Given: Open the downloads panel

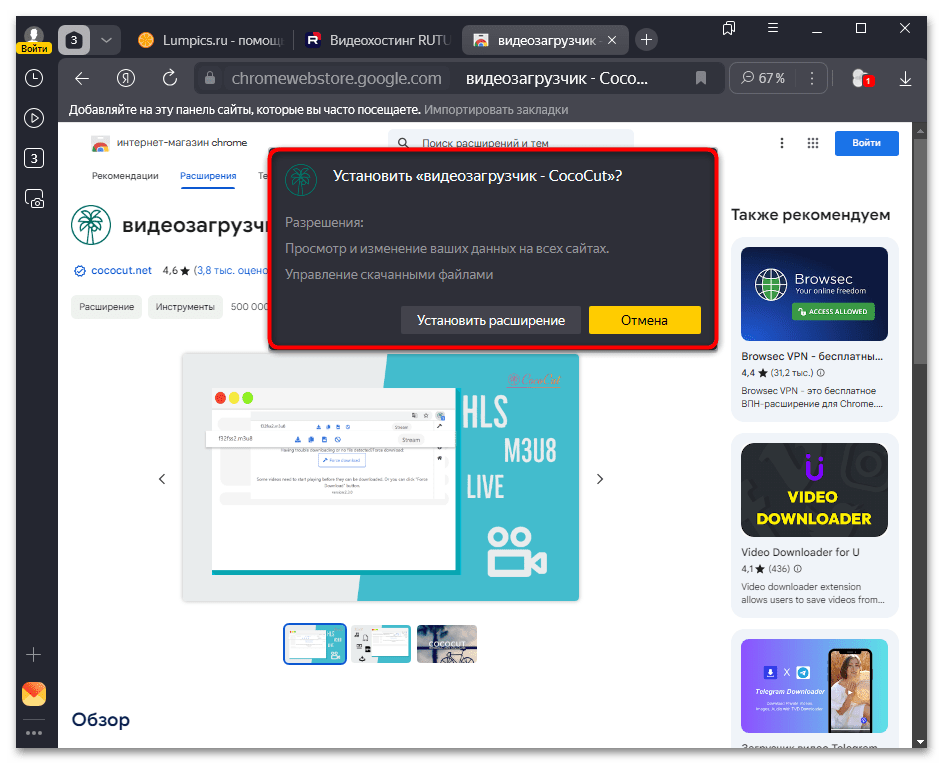Looking at the screenshot, I should point(905,78).
